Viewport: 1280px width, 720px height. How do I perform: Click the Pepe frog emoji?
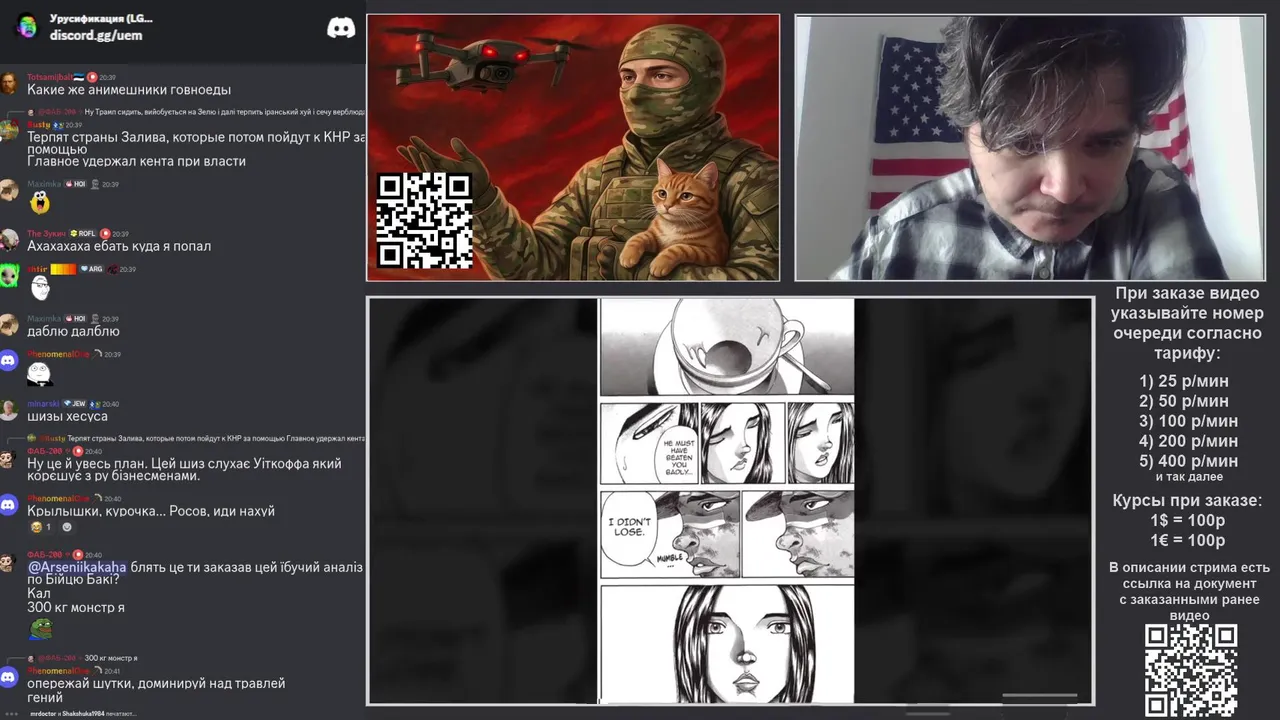point(40,629)
